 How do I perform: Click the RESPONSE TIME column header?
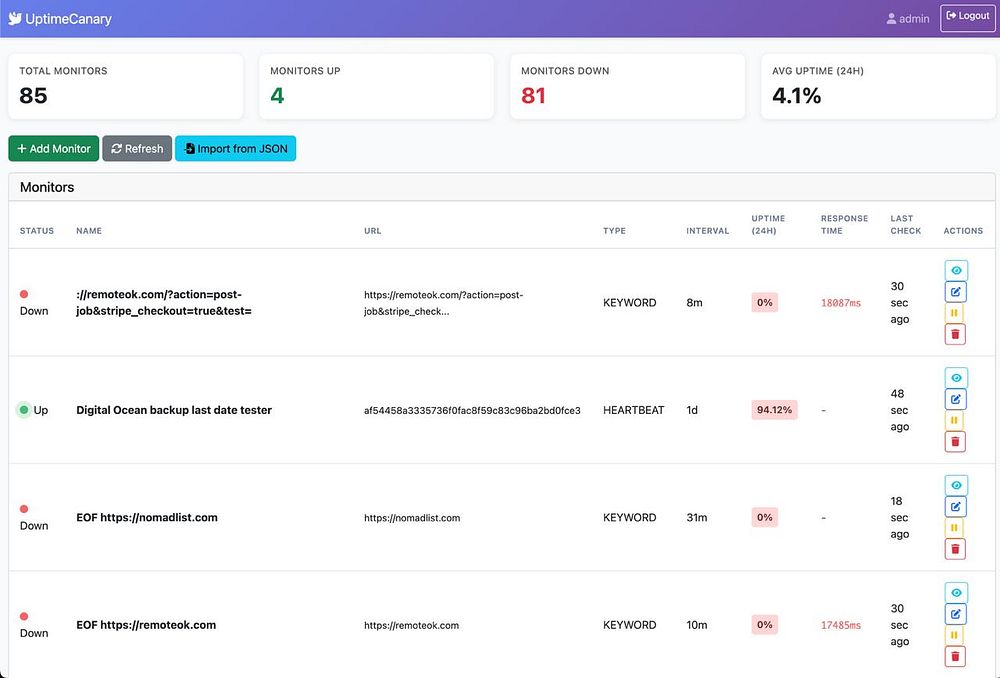(844, 225)
